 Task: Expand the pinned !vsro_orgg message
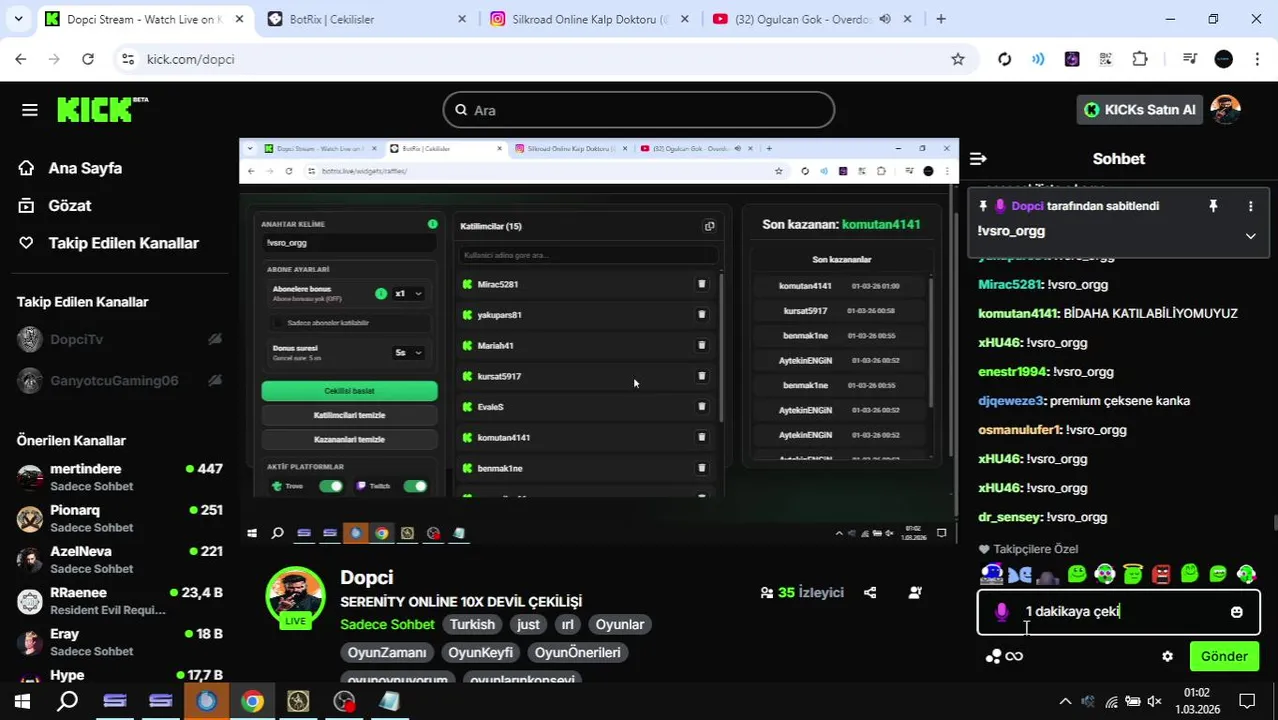tap(1250, 236)
